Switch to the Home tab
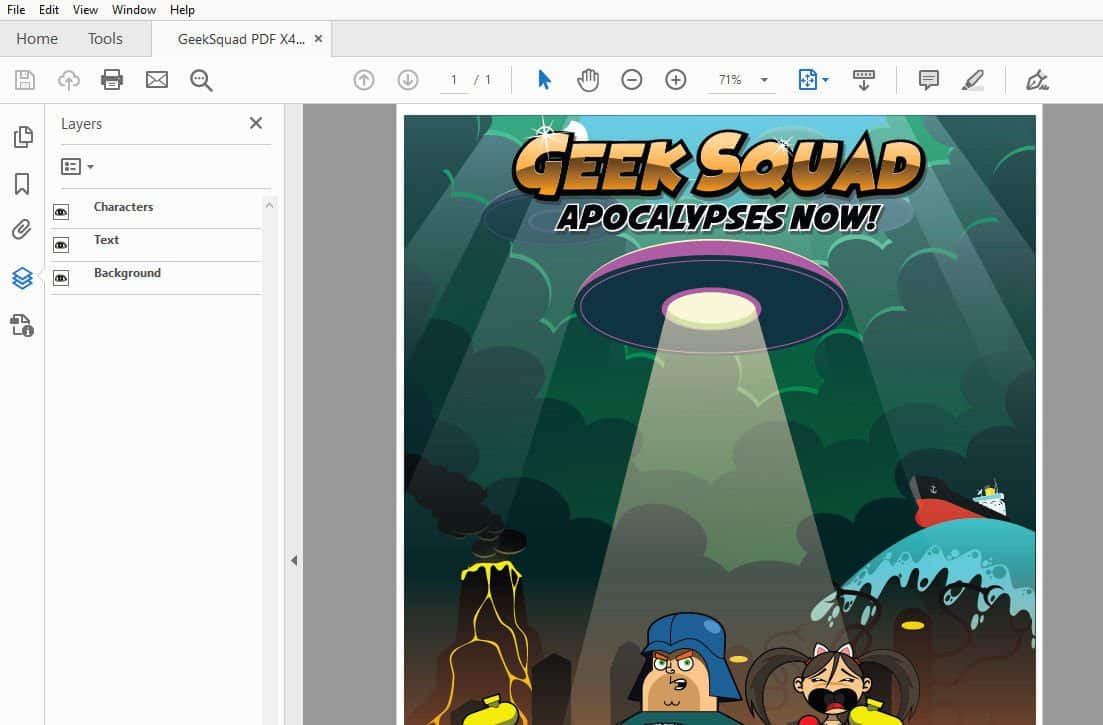Image resolution: width=1103 pixels, height=725 pixels. click(x=36, y=38)
